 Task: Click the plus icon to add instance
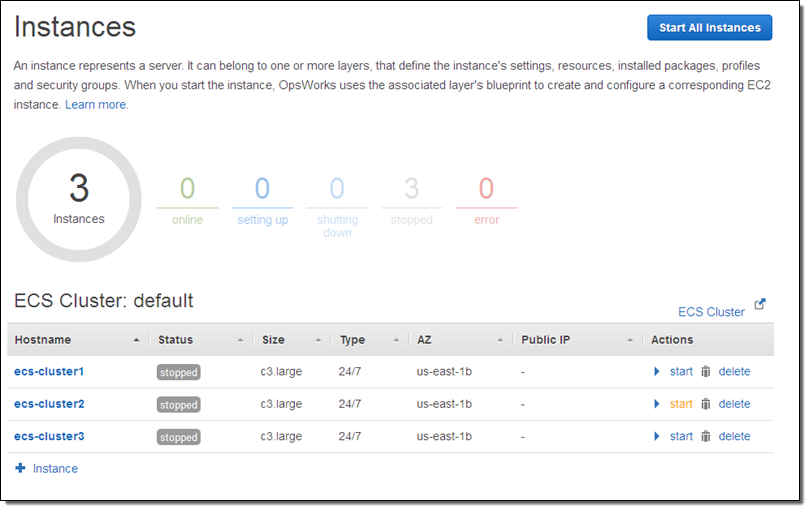tap(20, 468)
